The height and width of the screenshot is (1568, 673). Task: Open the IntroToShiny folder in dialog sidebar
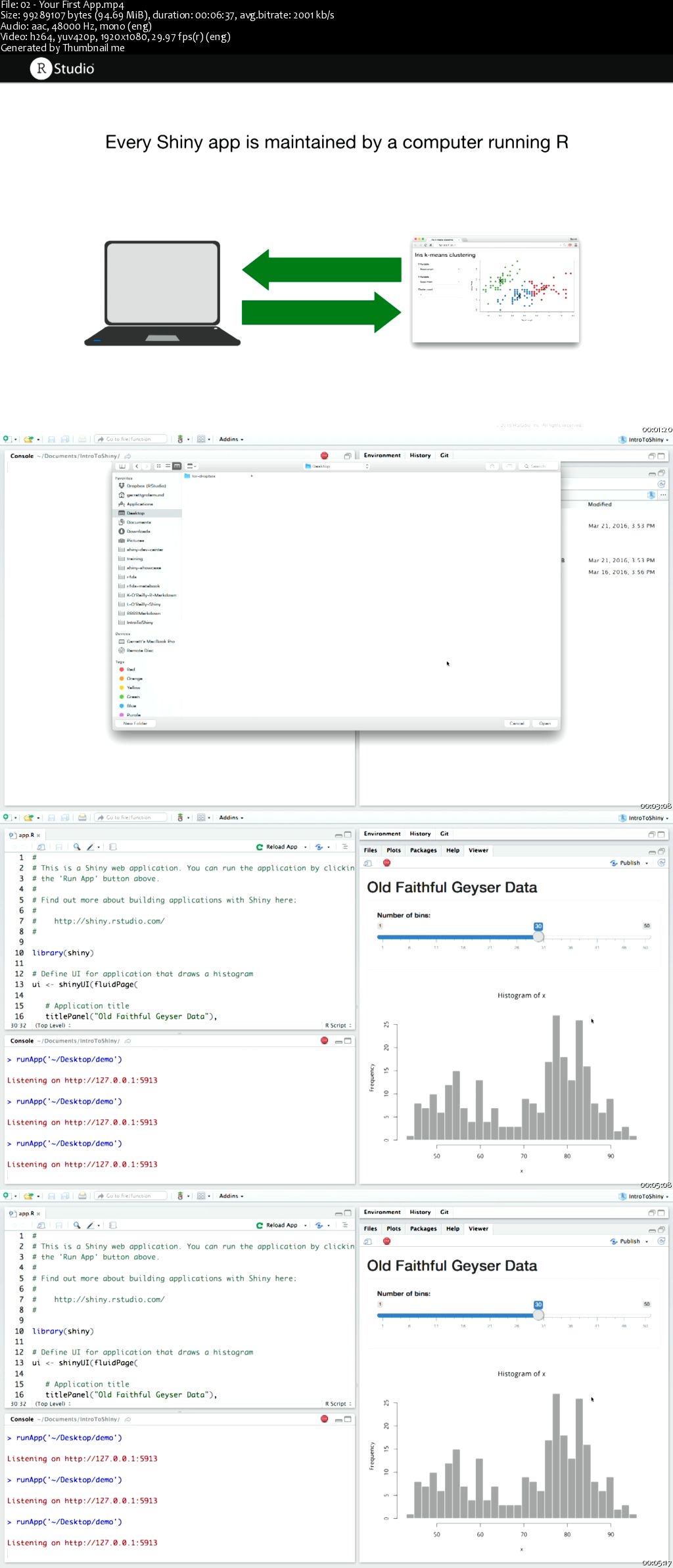pyautogui.click(x=139, y=622)
